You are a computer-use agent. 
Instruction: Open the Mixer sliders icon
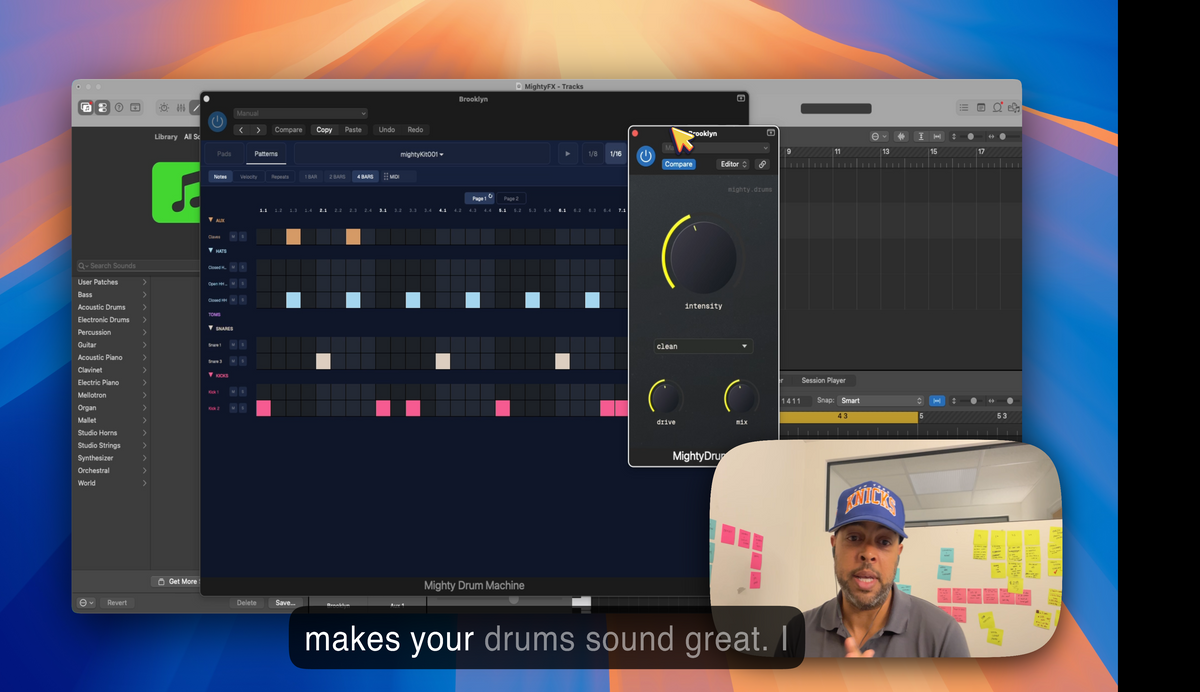point(181,108)
